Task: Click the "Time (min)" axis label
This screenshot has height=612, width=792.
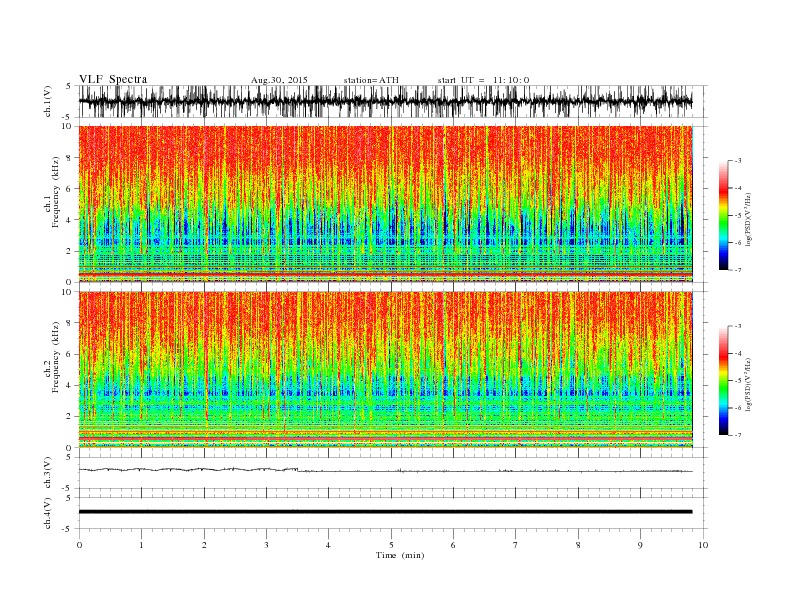Action: coord(400,555)
